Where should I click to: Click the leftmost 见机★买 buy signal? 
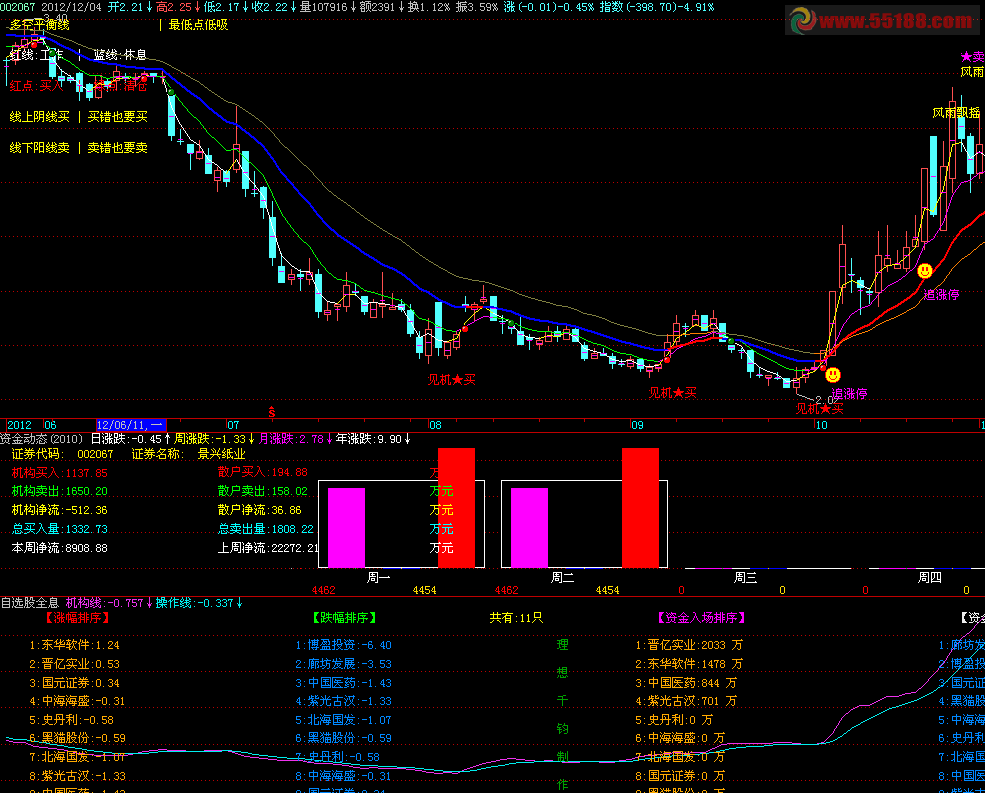tap(451, 380)
